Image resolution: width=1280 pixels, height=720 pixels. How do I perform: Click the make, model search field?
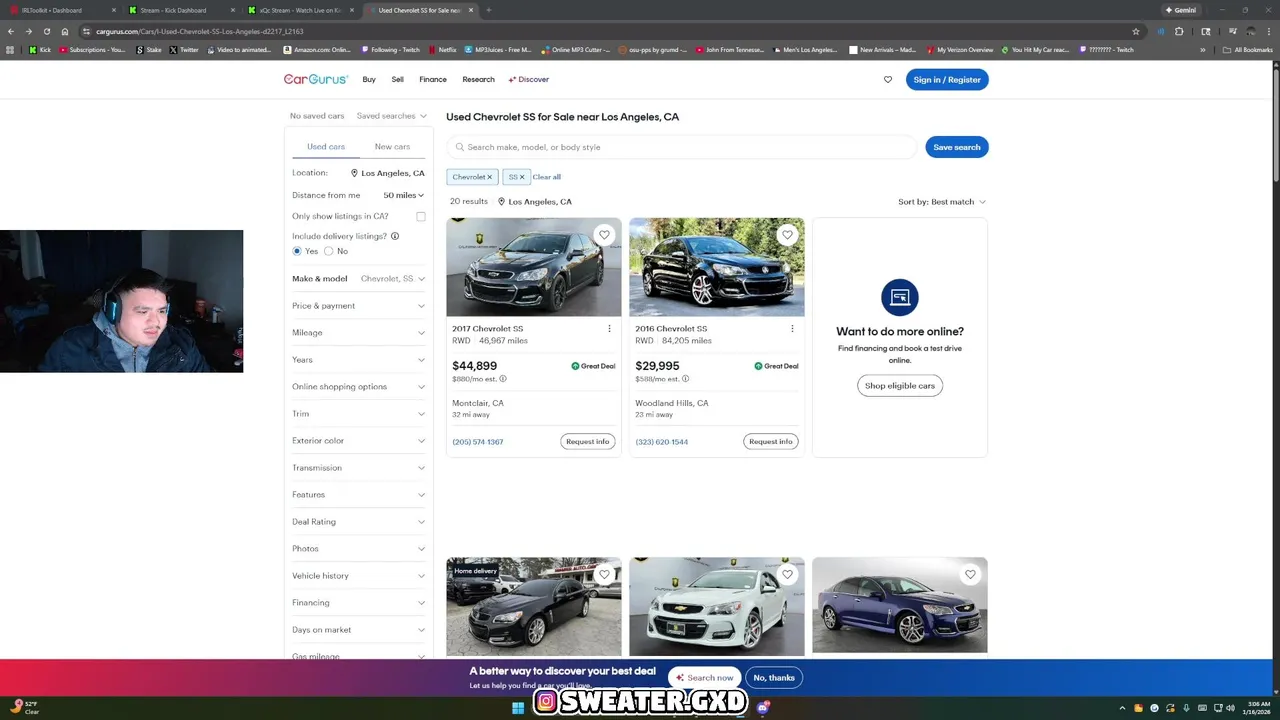(681, 147)
